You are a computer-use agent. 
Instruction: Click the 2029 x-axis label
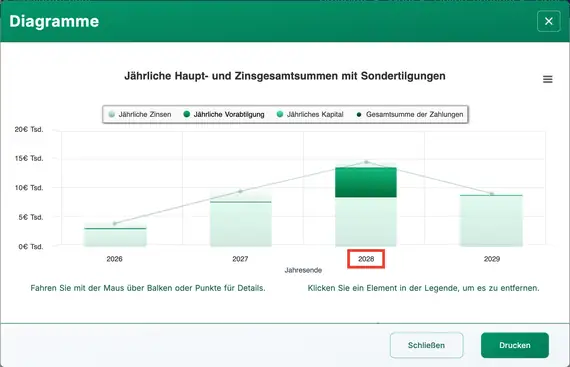[491, 259]
